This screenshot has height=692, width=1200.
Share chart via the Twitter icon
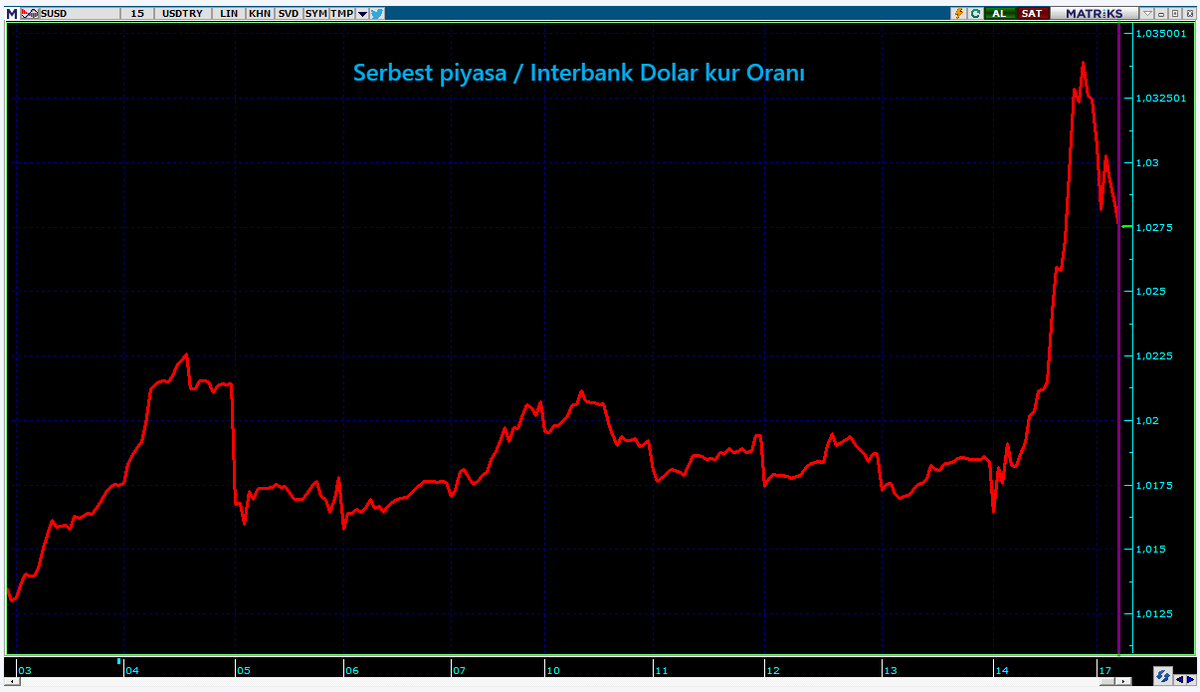point(377,14)
